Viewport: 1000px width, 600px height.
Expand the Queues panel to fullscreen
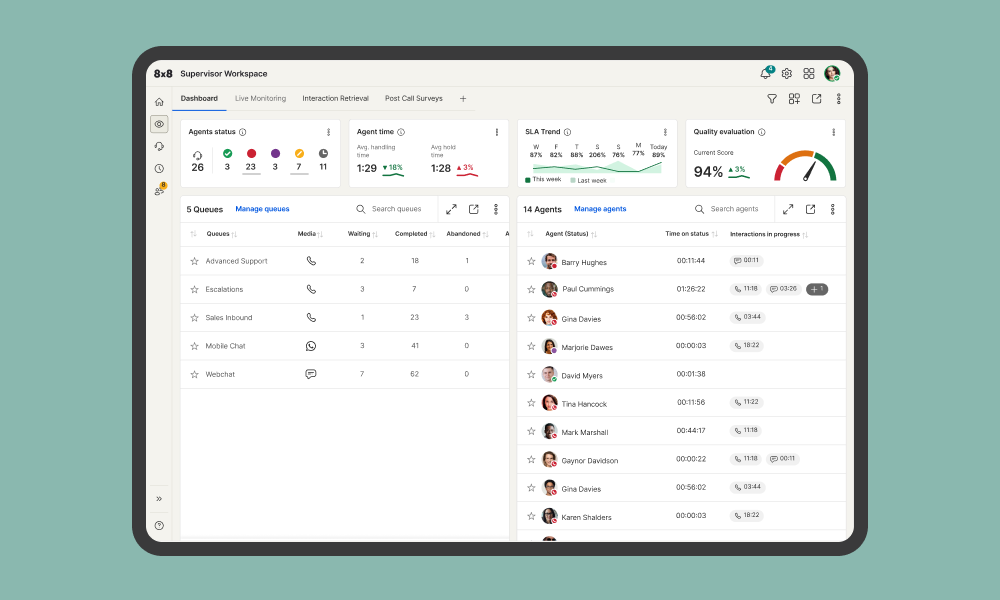(x=452, y=209)
